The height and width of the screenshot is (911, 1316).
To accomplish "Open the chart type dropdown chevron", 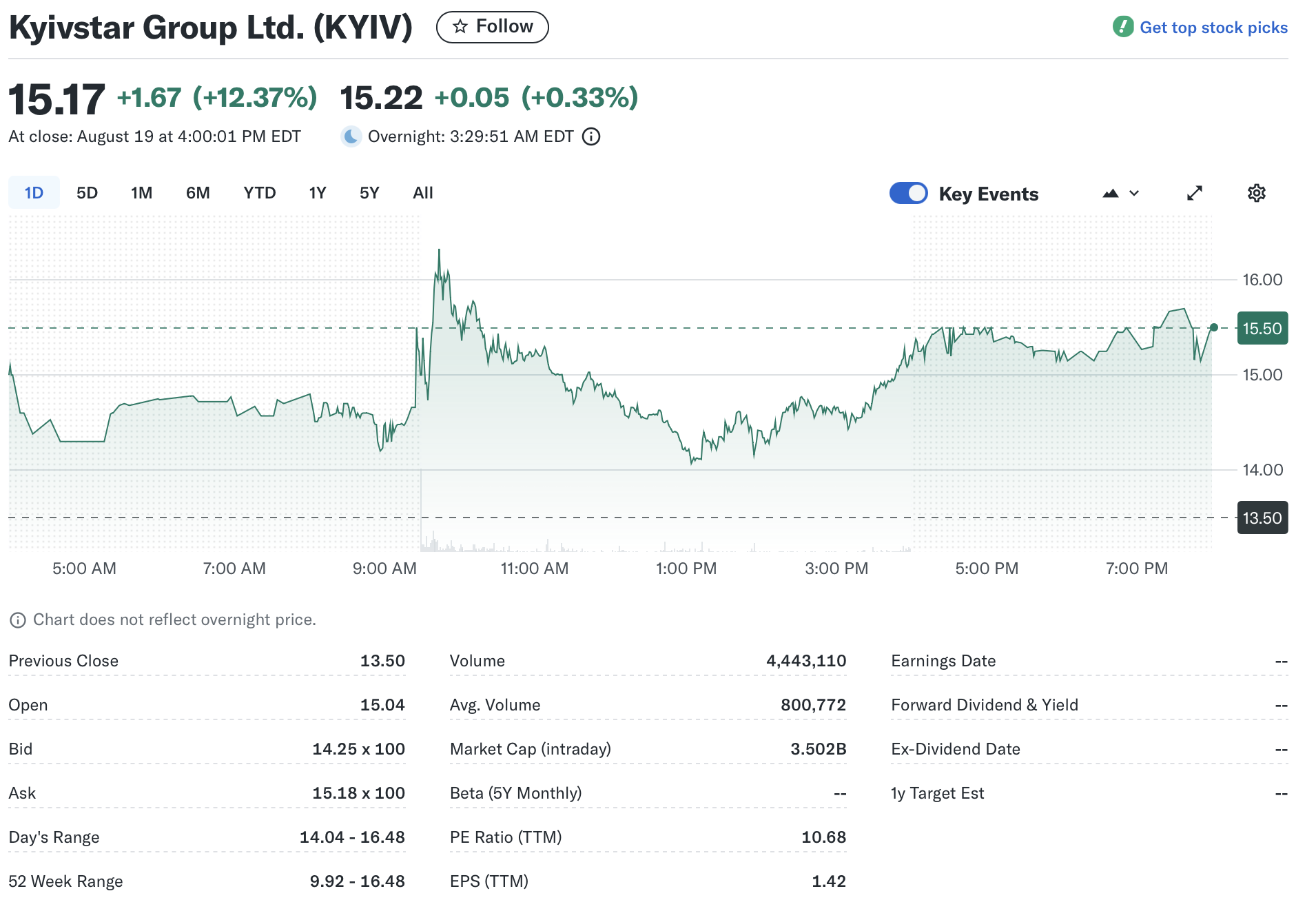I will (x=1134, y=194).
